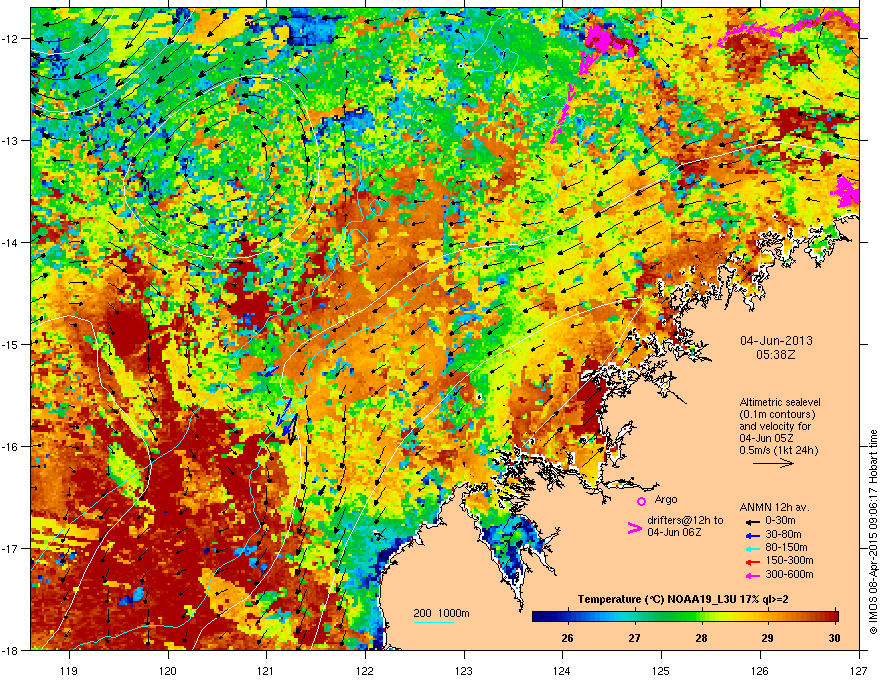Click the longitude axis label '125'
Viewport: 880px width, 680px height.
coord(661,670)
